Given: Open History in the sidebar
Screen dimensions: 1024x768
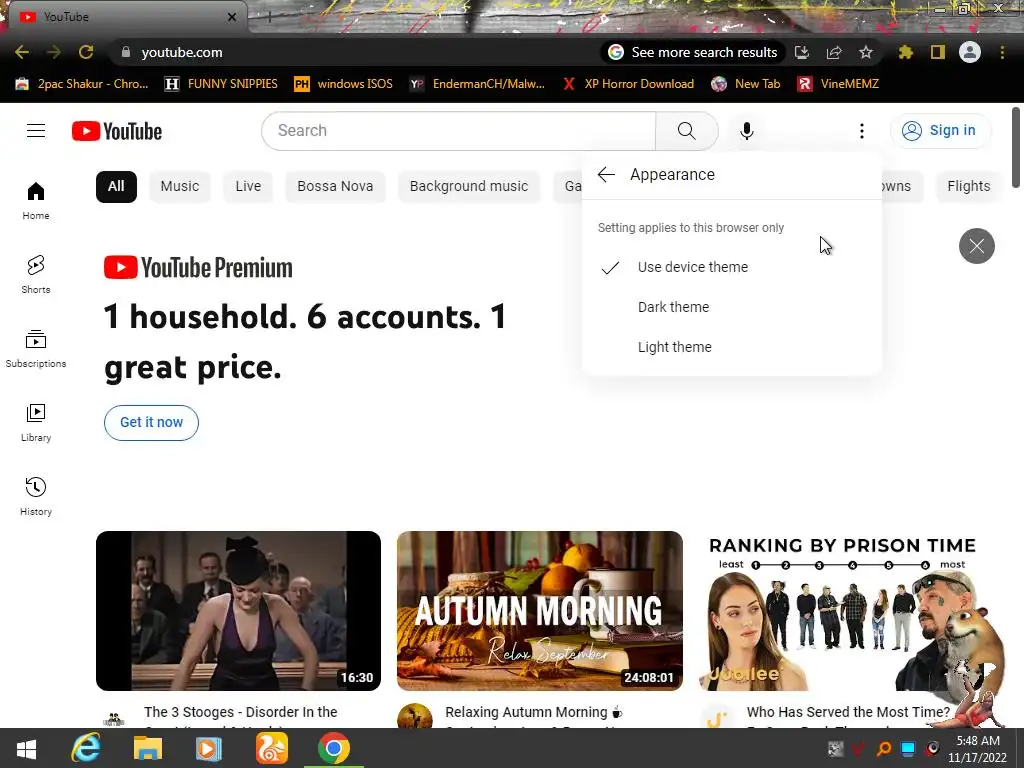Looking at the screenshot, I should pyautogui.click(x=36, y=496).
